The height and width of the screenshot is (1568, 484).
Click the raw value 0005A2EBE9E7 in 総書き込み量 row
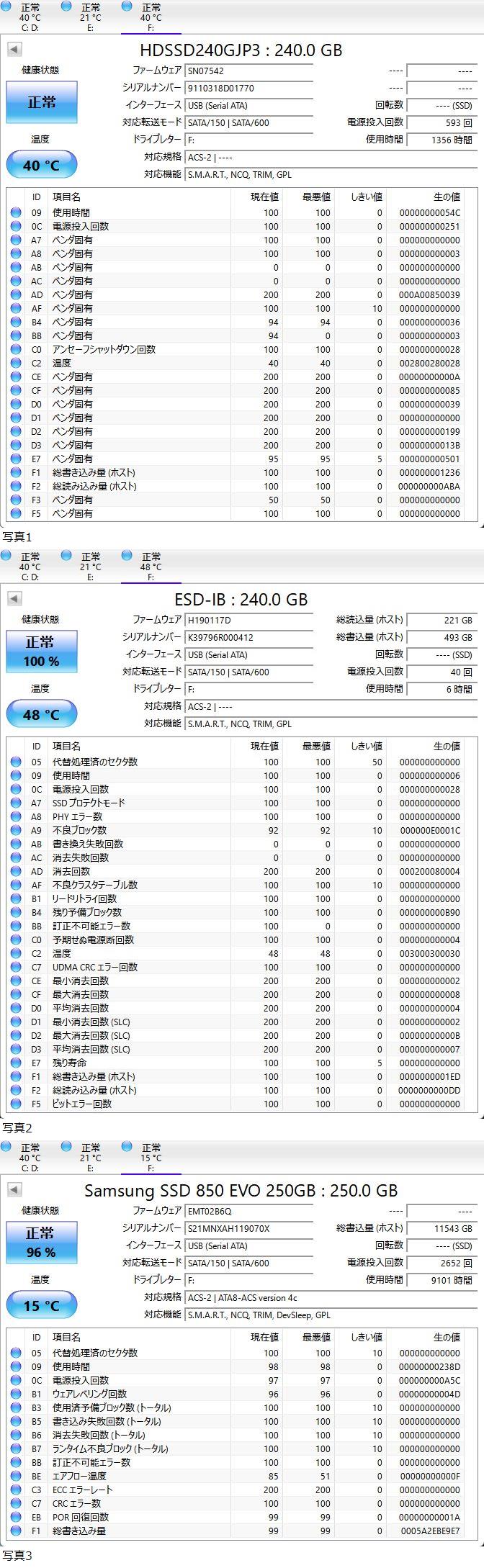(430, 1531)
